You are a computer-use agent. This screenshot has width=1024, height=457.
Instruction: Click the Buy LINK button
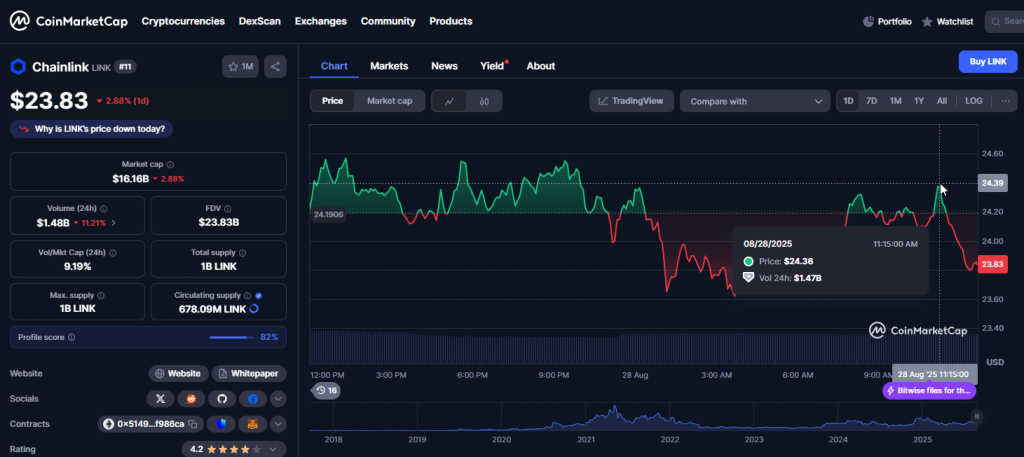988,61
